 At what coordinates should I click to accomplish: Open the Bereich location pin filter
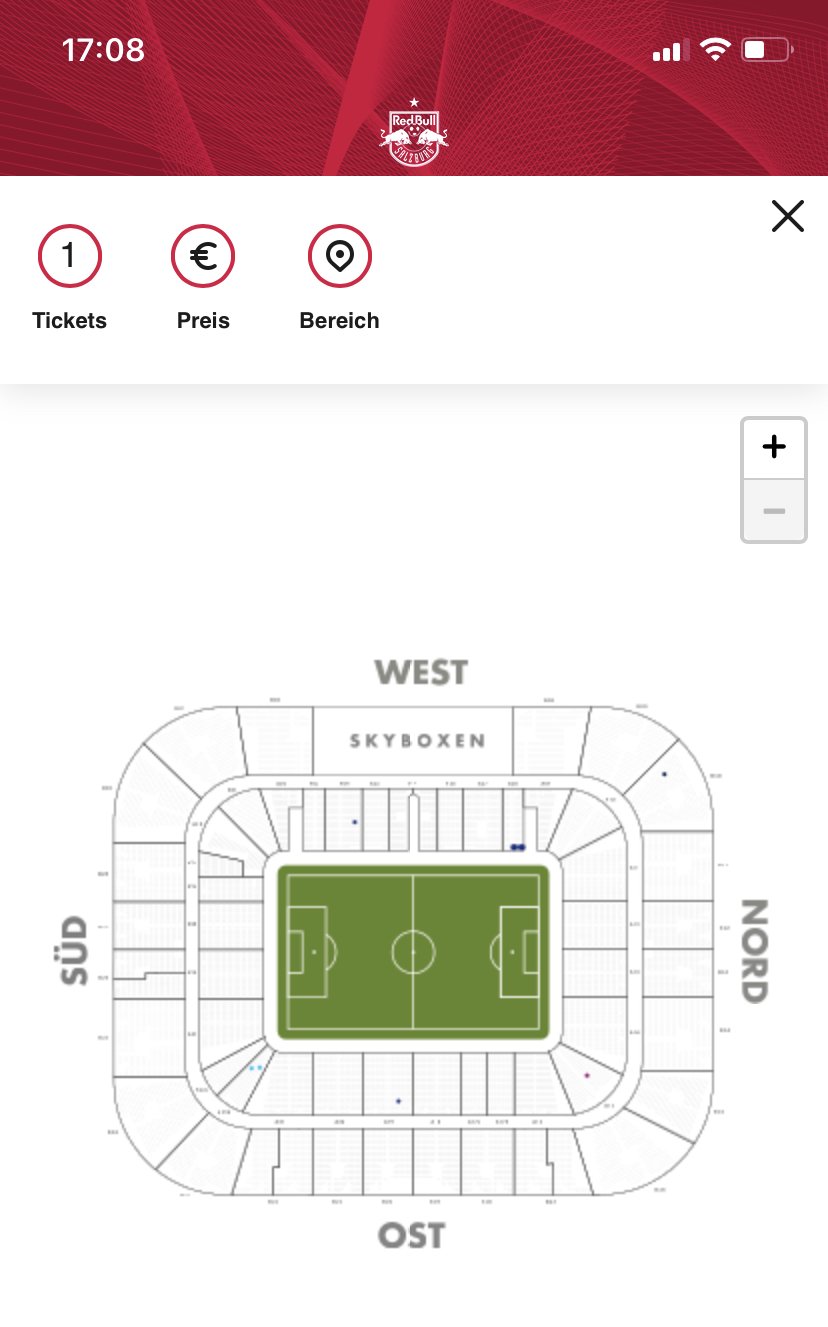coord(340,257)
